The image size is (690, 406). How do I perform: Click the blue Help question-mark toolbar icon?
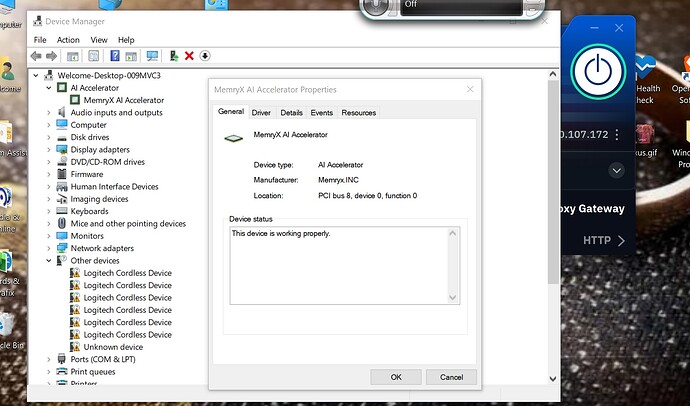[115, 56]
